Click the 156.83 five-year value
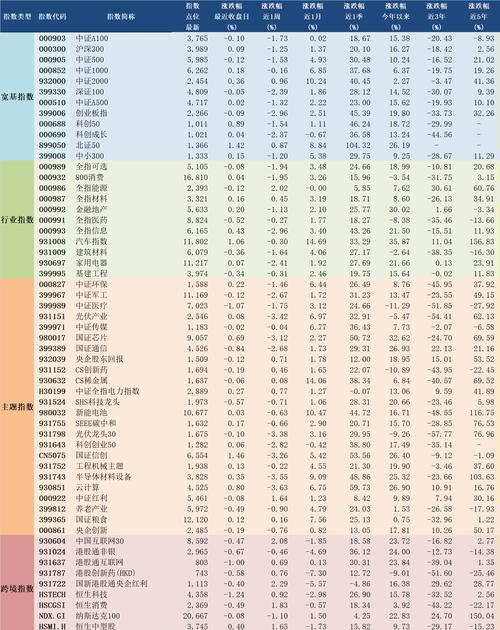Screen dimensions: 500x630 click(x=482, y=241)
